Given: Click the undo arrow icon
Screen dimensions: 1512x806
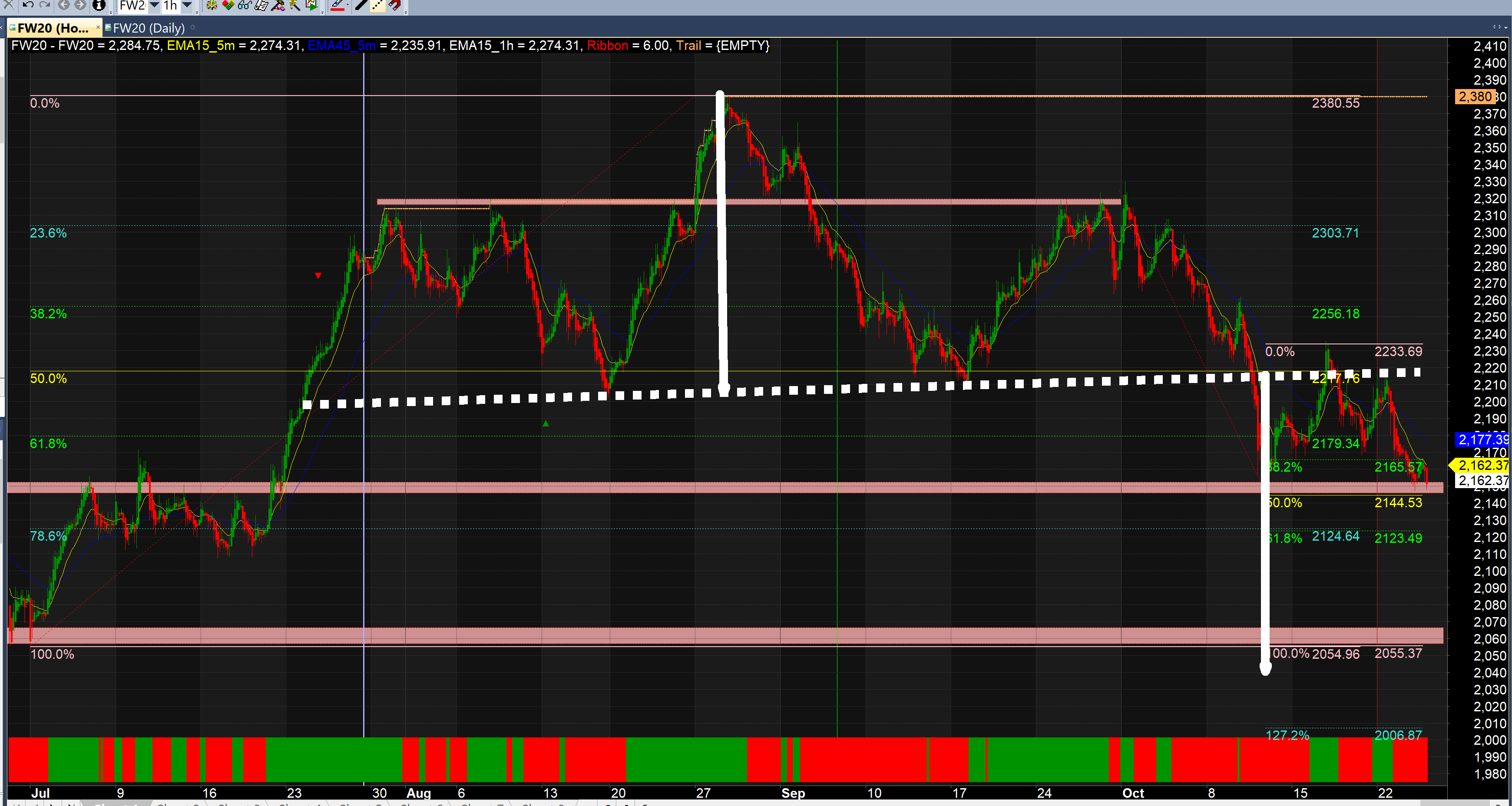Looking at the screenshot, I should tap(28, 5).
